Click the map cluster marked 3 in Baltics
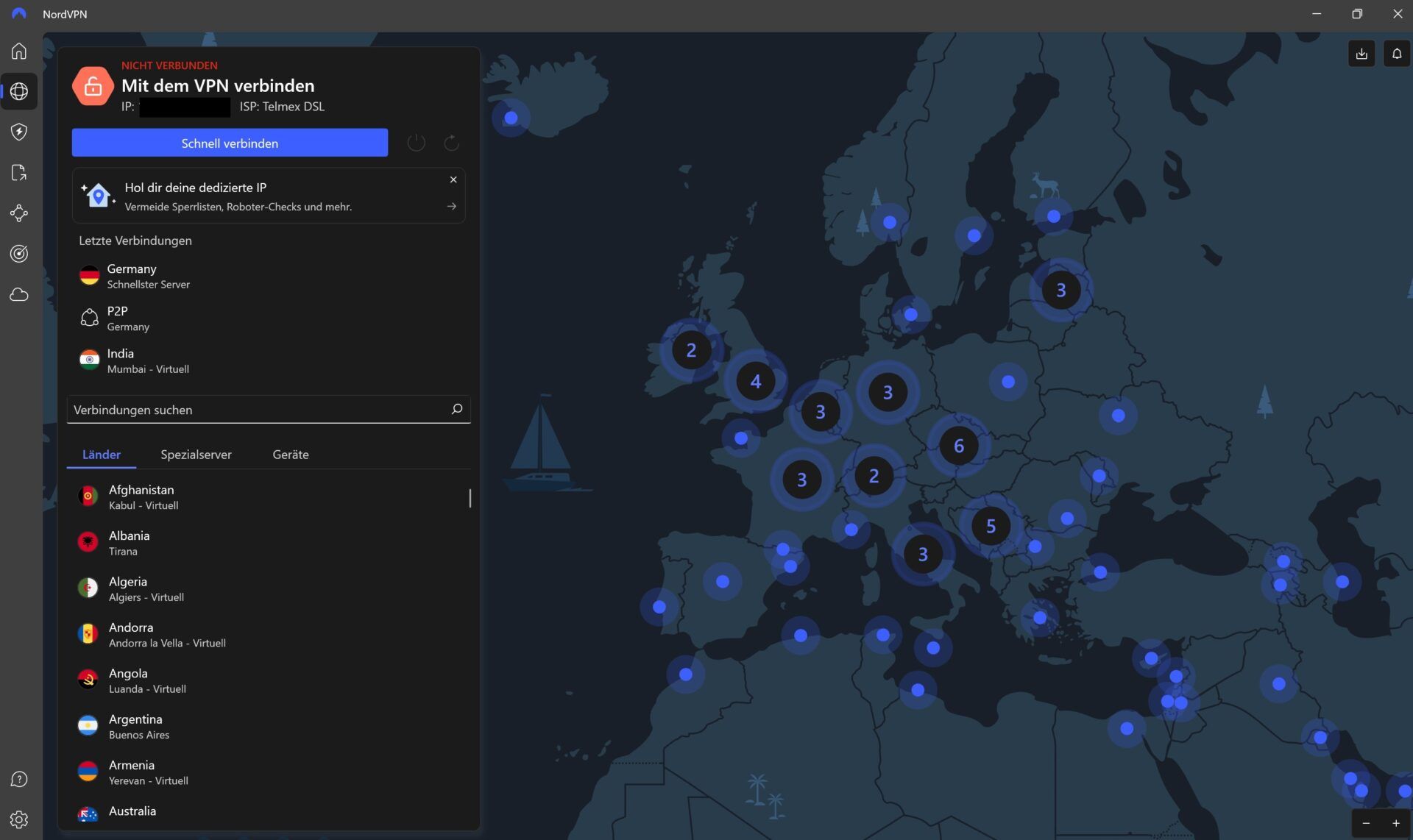1413x840 pixels. click(x=1060, y=290)
